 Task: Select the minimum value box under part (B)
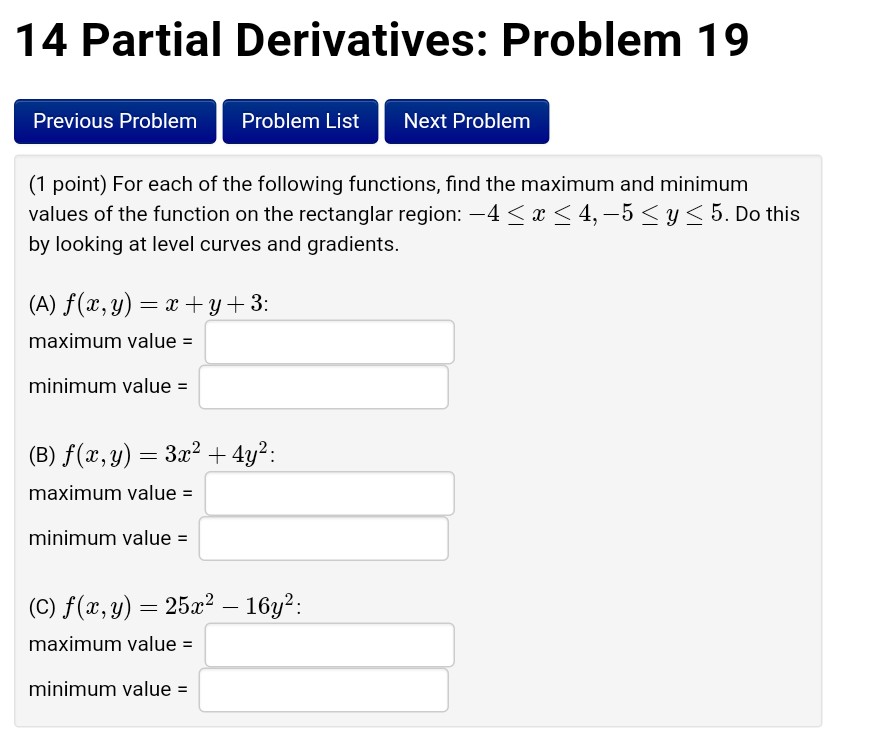coord(323,537)
